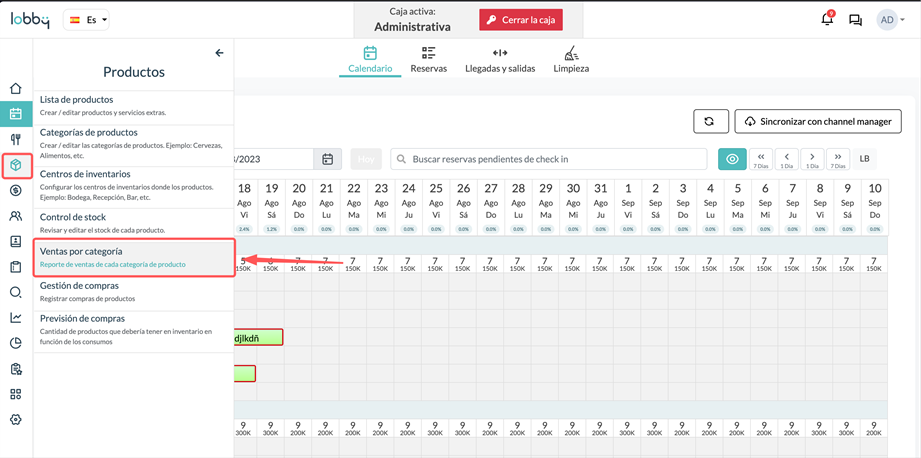Open the settings gear sidebar icon
Image resolution: width=921 pixels, height=458 pixels.
[16, 419]
